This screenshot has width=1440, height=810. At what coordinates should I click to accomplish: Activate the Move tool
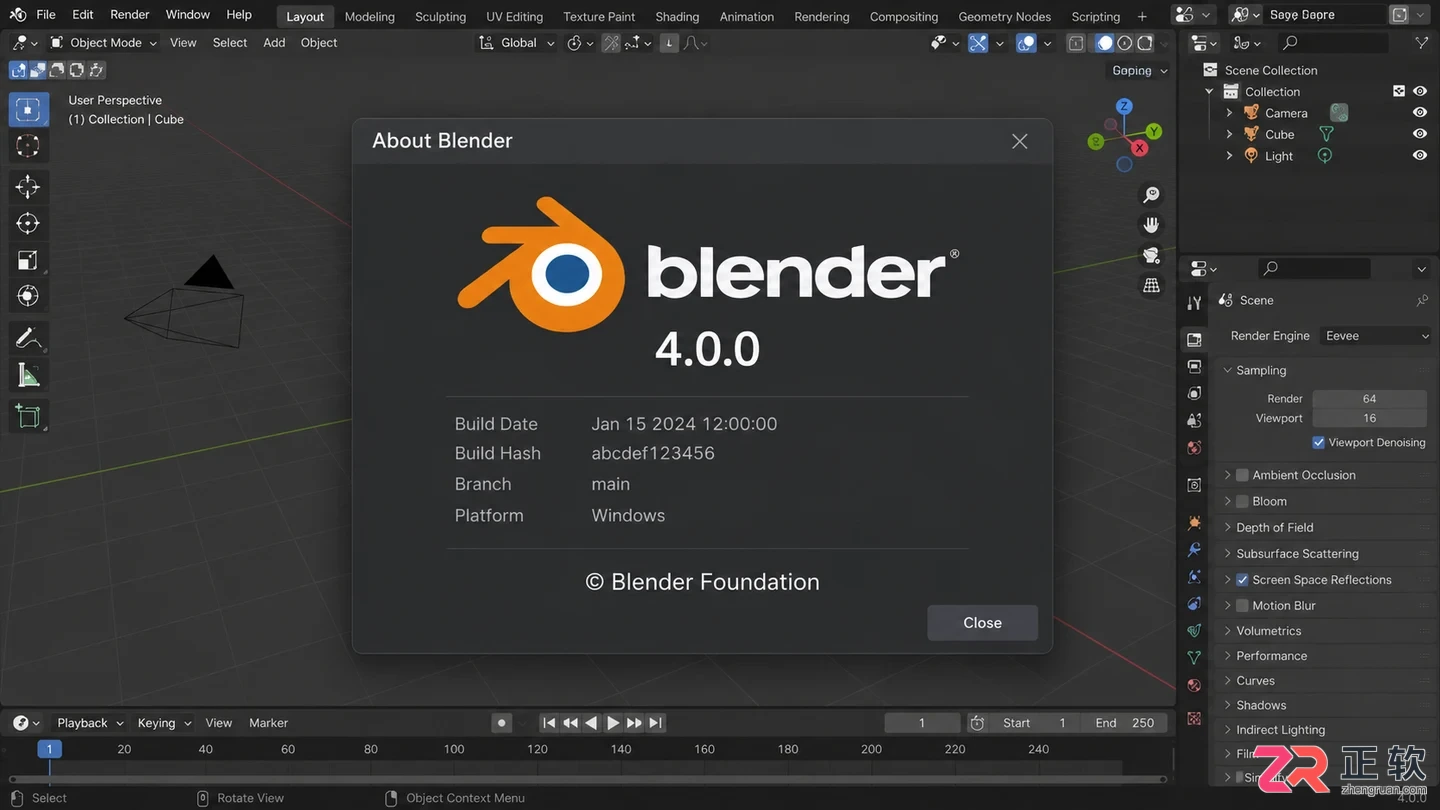tap(28, 187)
